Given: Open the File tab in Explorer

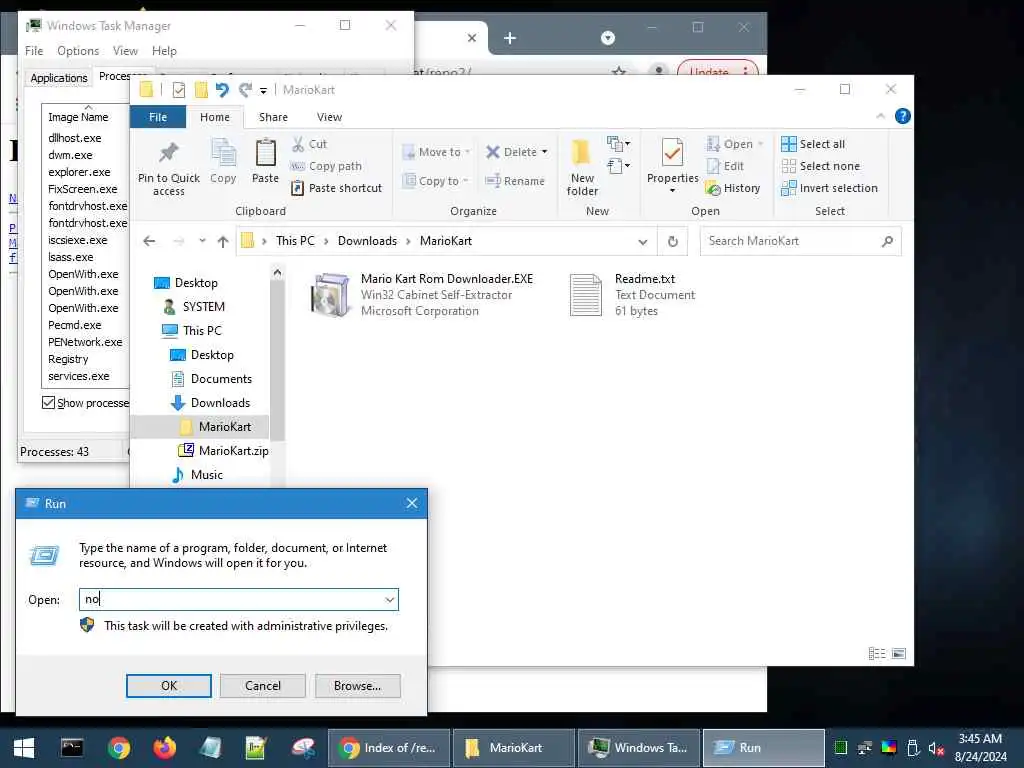Looking at the screenshot, I should pyautogui.click(x=157, y=117).
